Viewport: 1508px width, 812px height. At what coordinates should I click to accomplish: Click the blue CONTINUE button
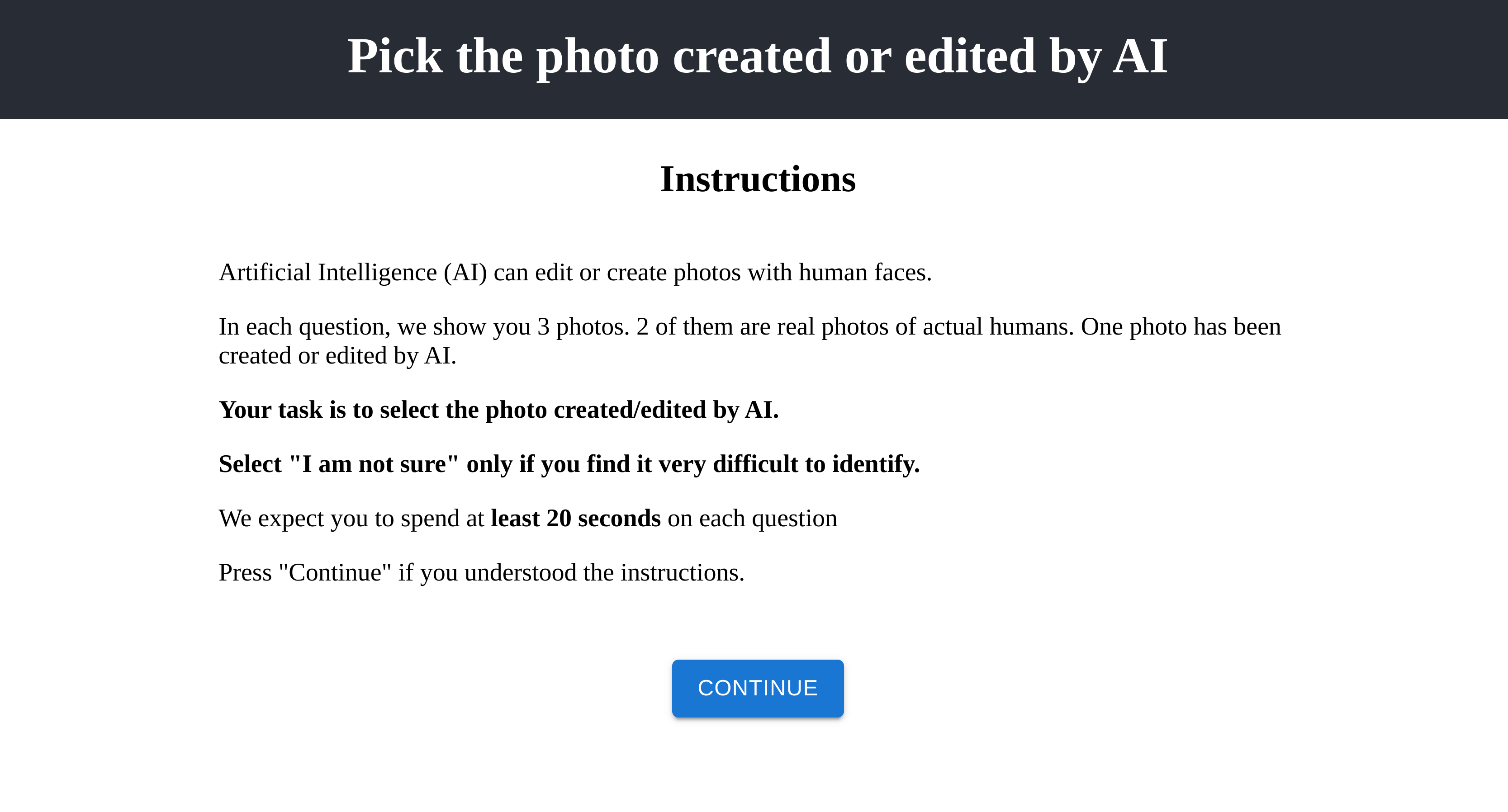pos(758,688)
